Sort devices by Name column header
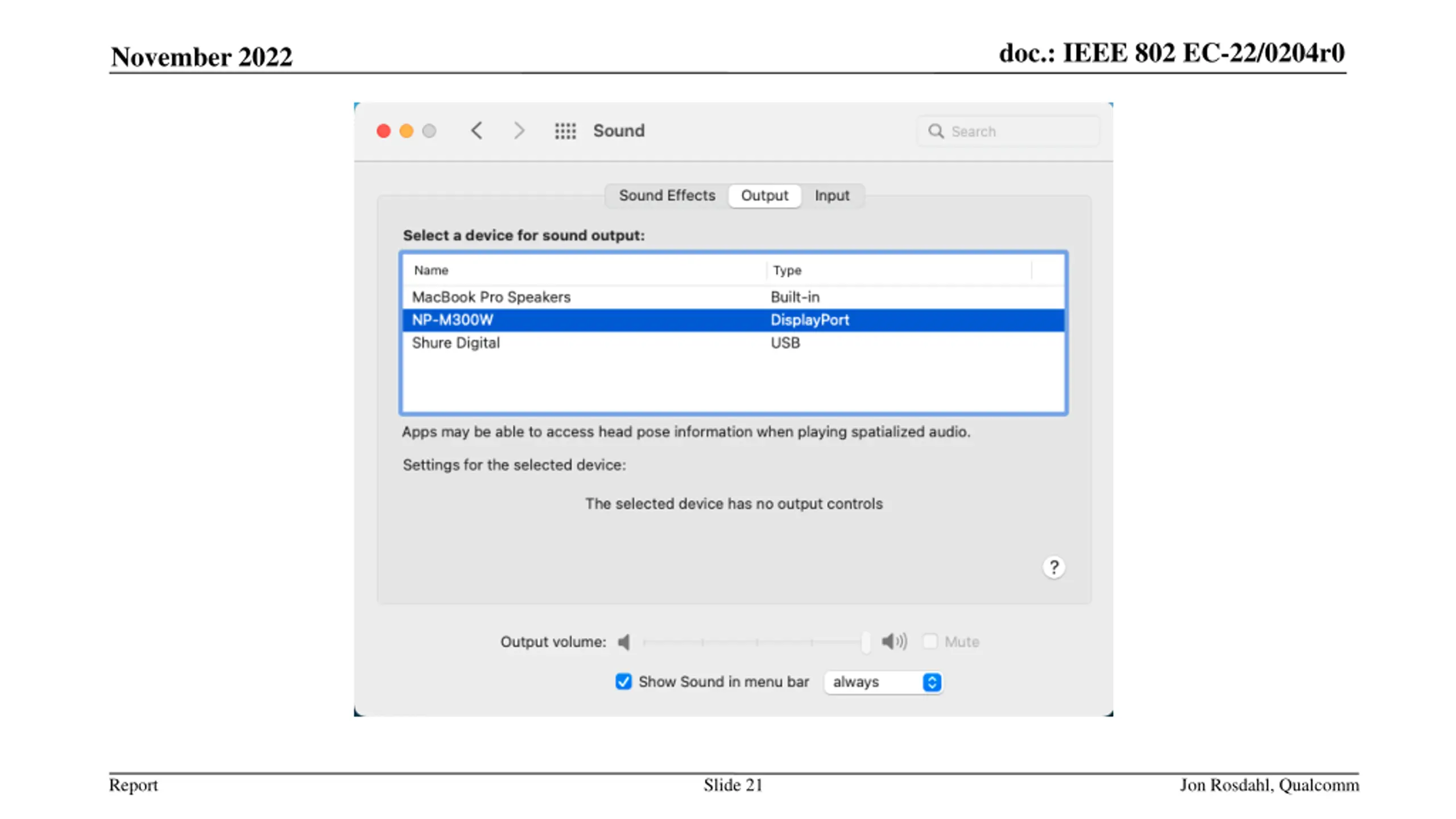1456x819 pixels. [585, 270]
